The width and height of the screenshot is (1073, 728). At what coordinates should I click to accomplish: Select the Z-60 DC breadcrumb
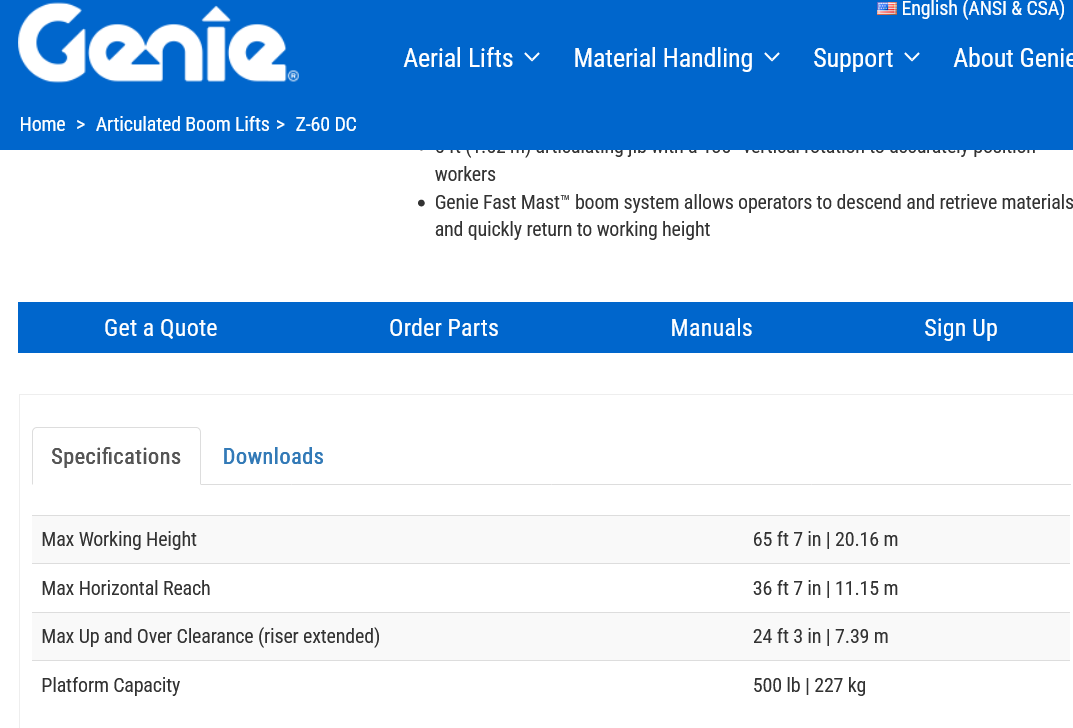[326, 125]
